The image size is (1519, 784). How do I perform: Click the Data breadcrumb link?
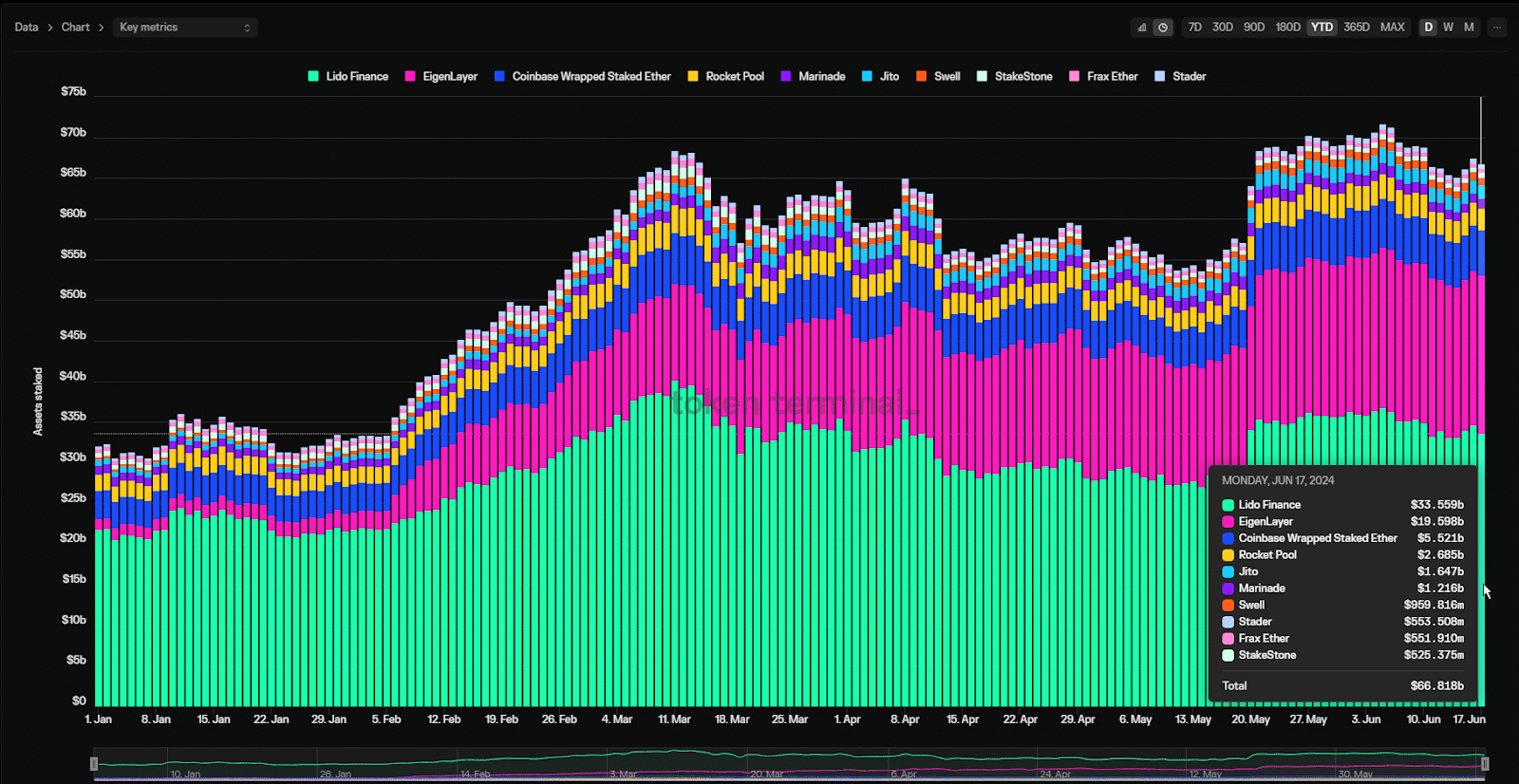click(x=27, y=28)
